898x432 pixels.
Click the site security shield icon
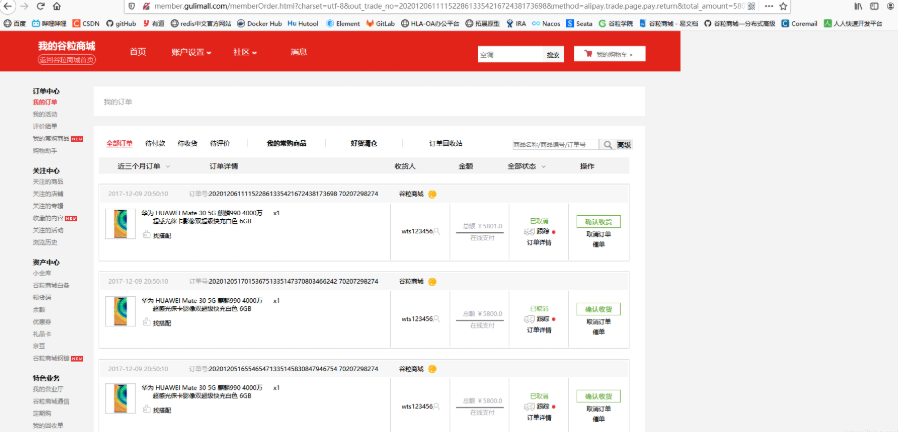coord(131,6)
